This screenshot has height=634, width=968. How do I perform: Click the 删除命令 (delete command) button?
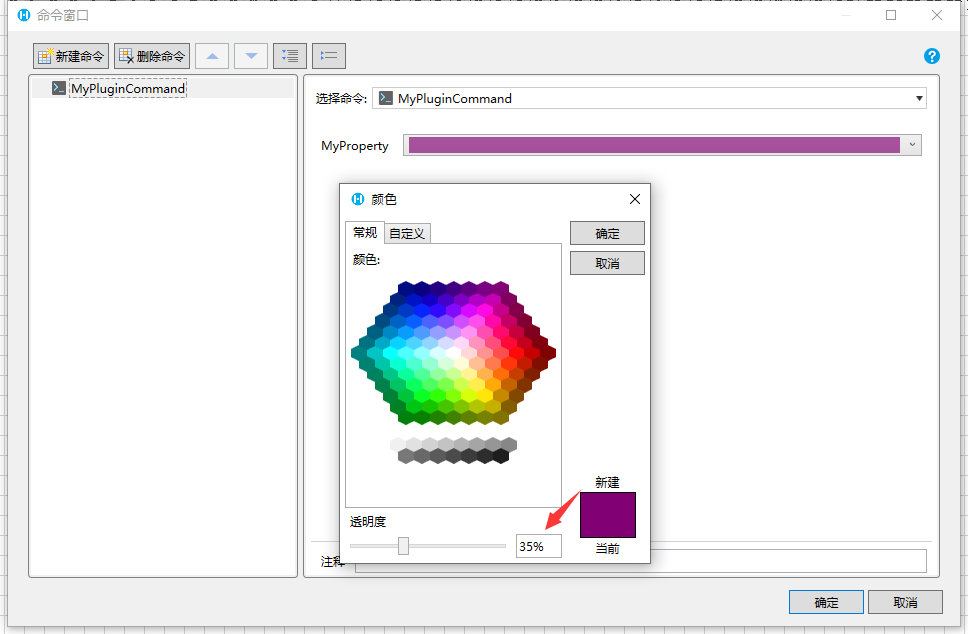pyautogui.click(x=152, y=56)
